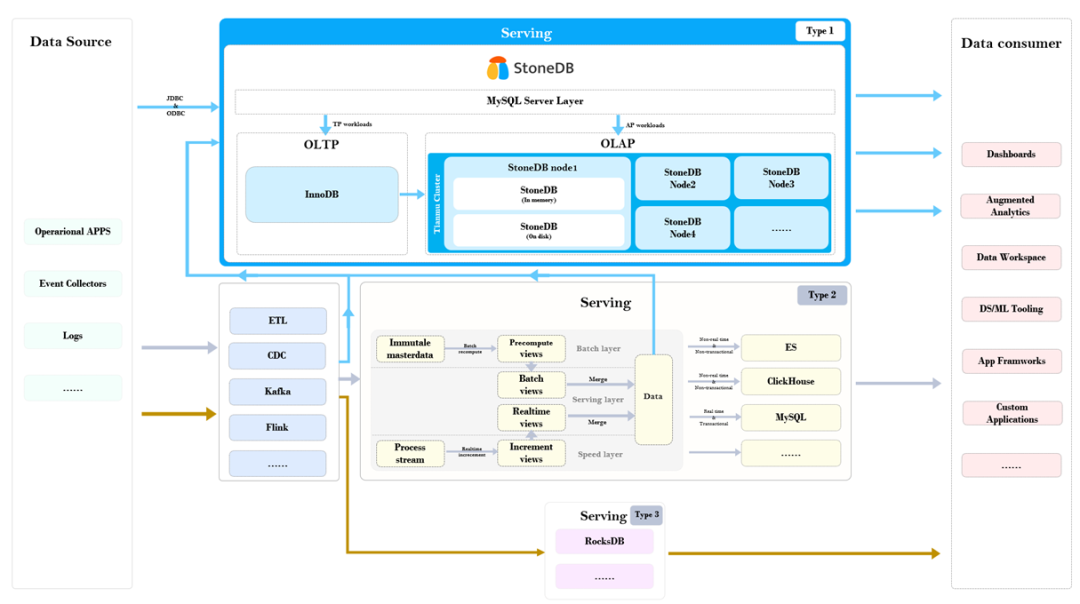Viewport: 1080px width, 604px height.
Task: Select the ClickHouse box
Action: (x=791, y=382)
